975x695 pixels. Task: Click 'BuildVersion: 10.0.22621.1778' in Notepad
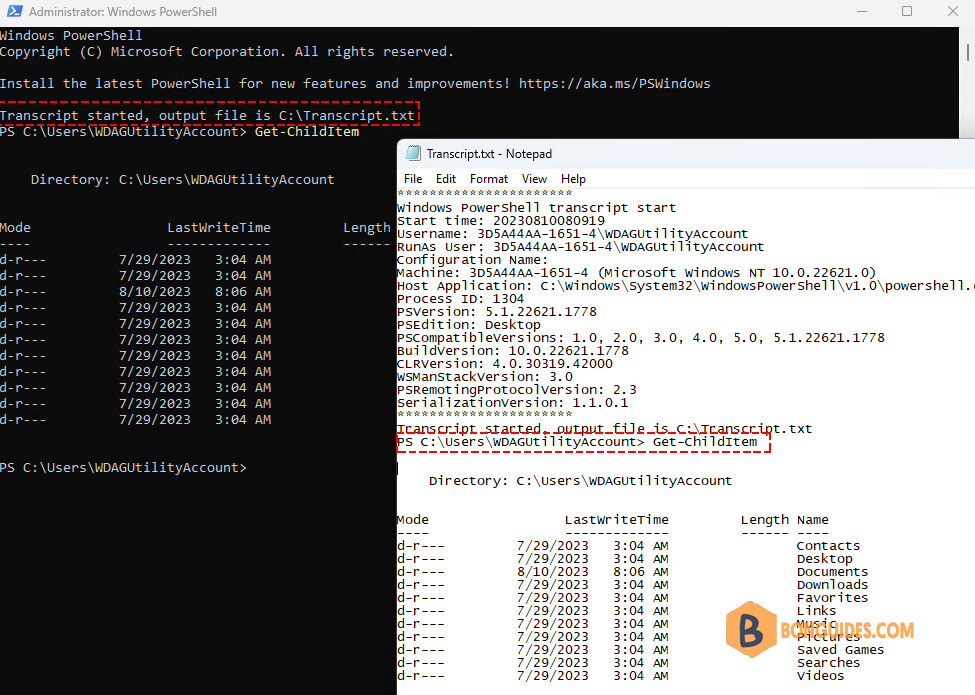[x=512, y=351]
